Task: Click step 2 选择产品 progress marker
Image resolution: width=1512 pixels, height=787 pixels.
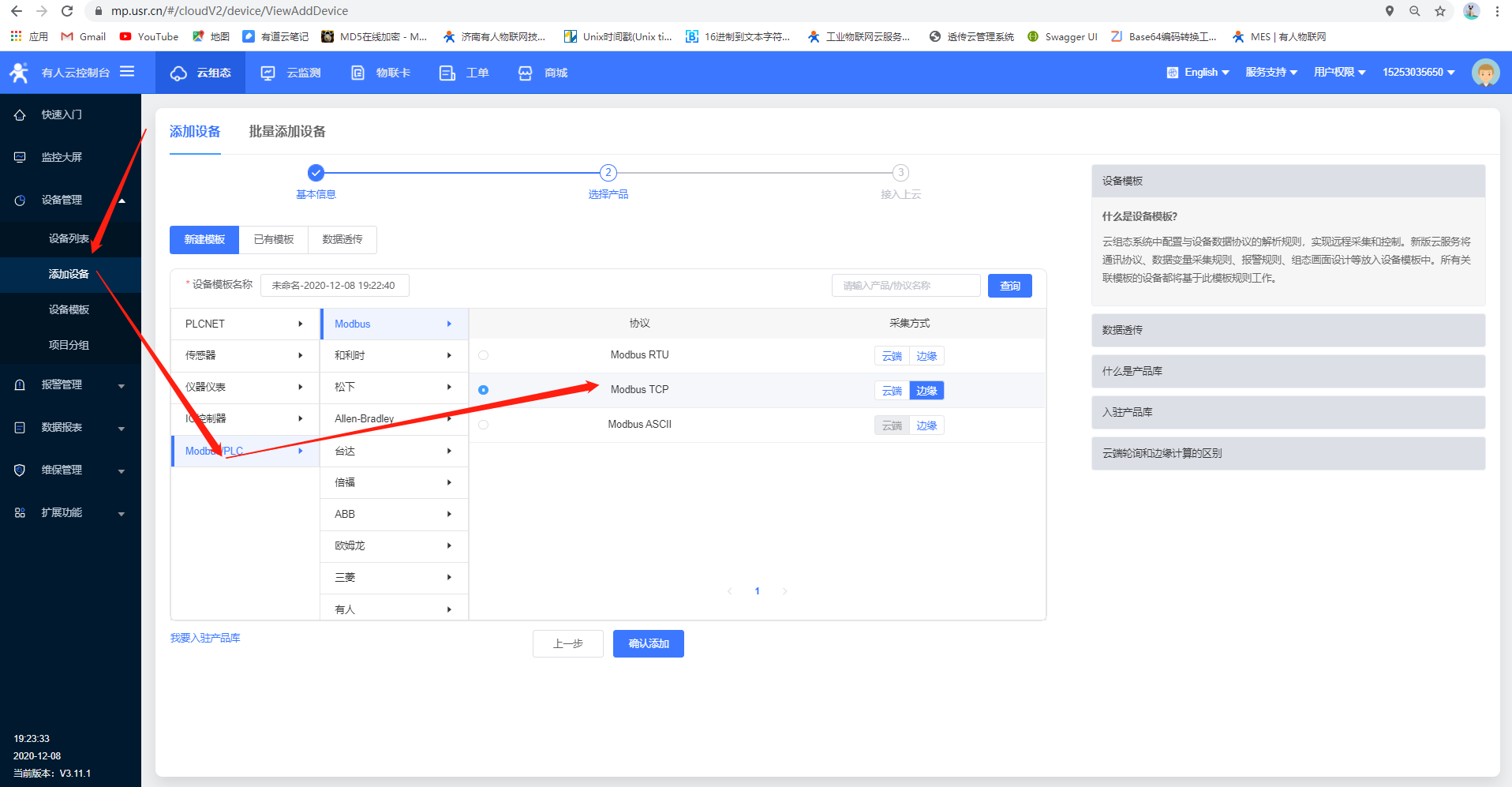Action: click(608, 173)
